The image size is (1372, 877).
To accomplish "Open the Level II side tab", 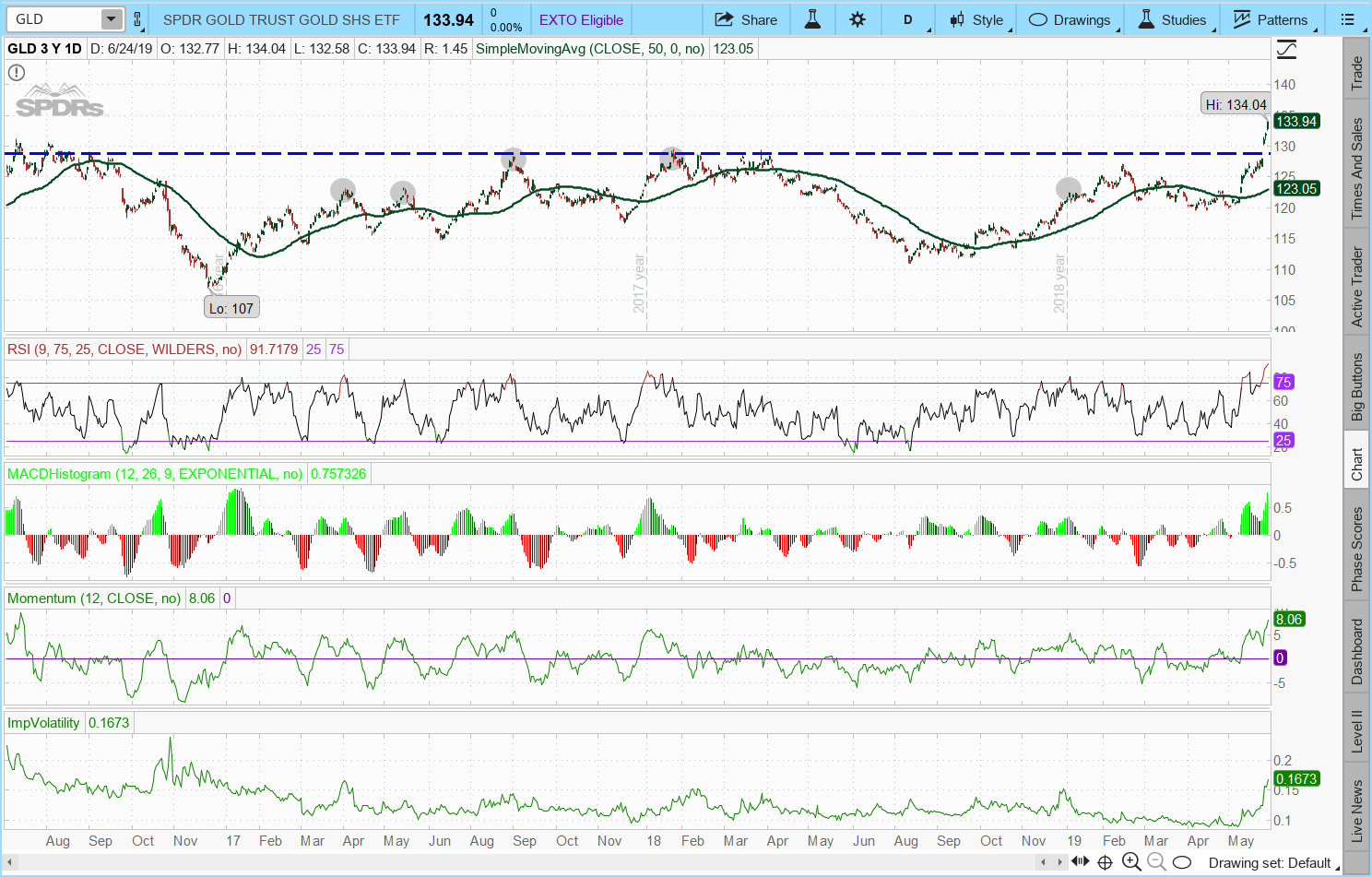I will tap(1356, 731).
